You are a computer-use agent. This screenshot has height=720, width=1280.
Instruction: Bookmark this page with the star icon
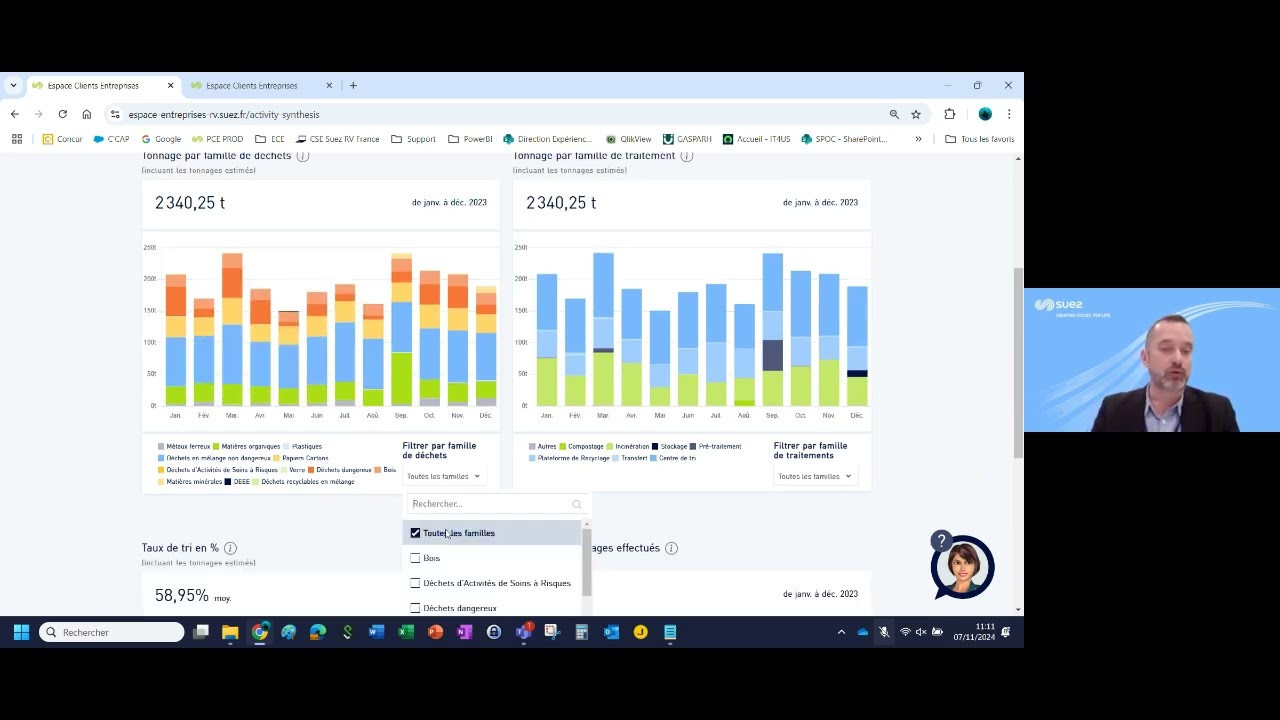tap(916, 114)
